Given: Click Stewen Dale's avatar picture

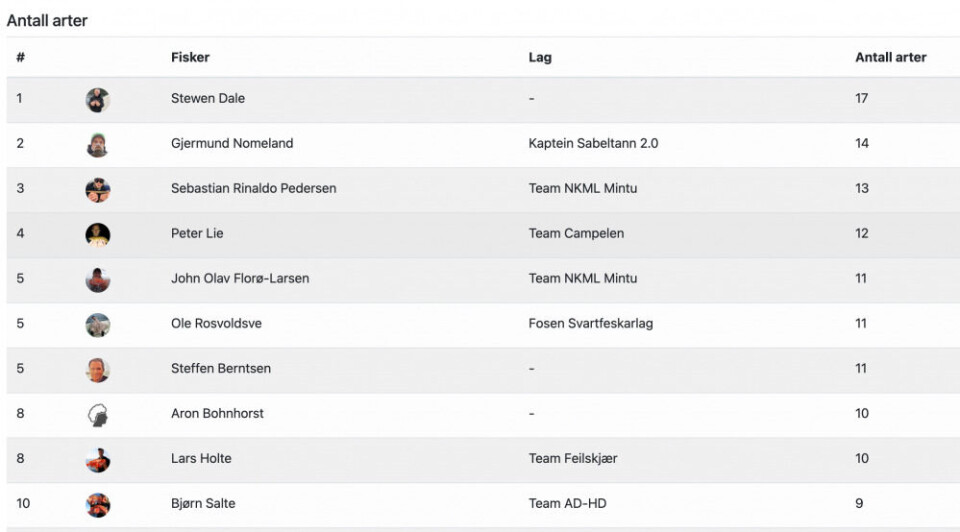Looking at the screenshot, I should (x=97, y=99).
